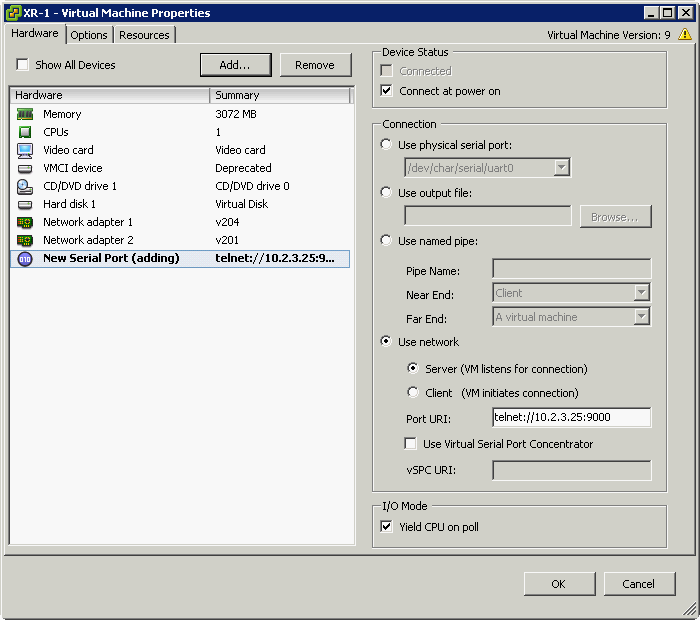Image resolution: width=700 pixels, height=620 pixels.
Task: Select the Hard disk 1 label
Action: coord(69,204)
